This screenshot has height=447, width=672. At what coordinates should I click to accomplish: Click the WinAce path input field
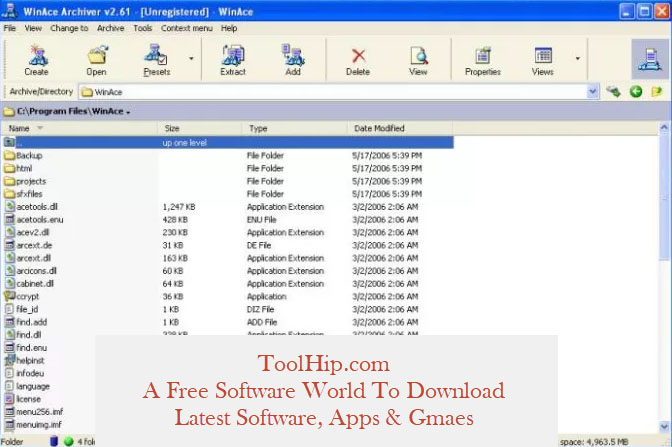click(x=333, y=92)
